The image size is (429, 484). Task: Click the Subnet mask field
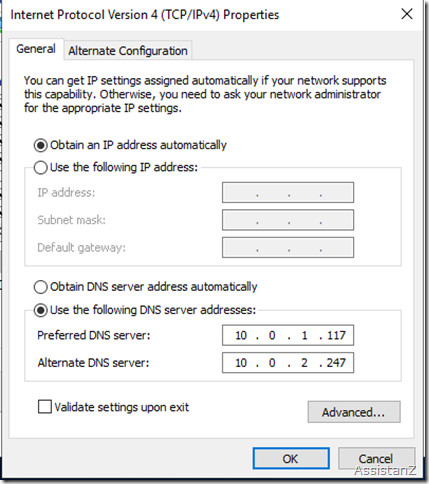pos(288,220)
